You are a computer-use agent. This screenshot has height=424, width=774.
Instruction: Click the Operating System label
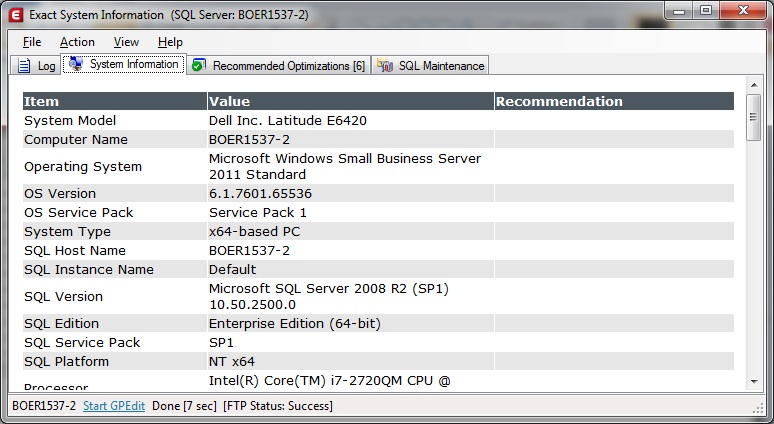click(x=83, y=166)
